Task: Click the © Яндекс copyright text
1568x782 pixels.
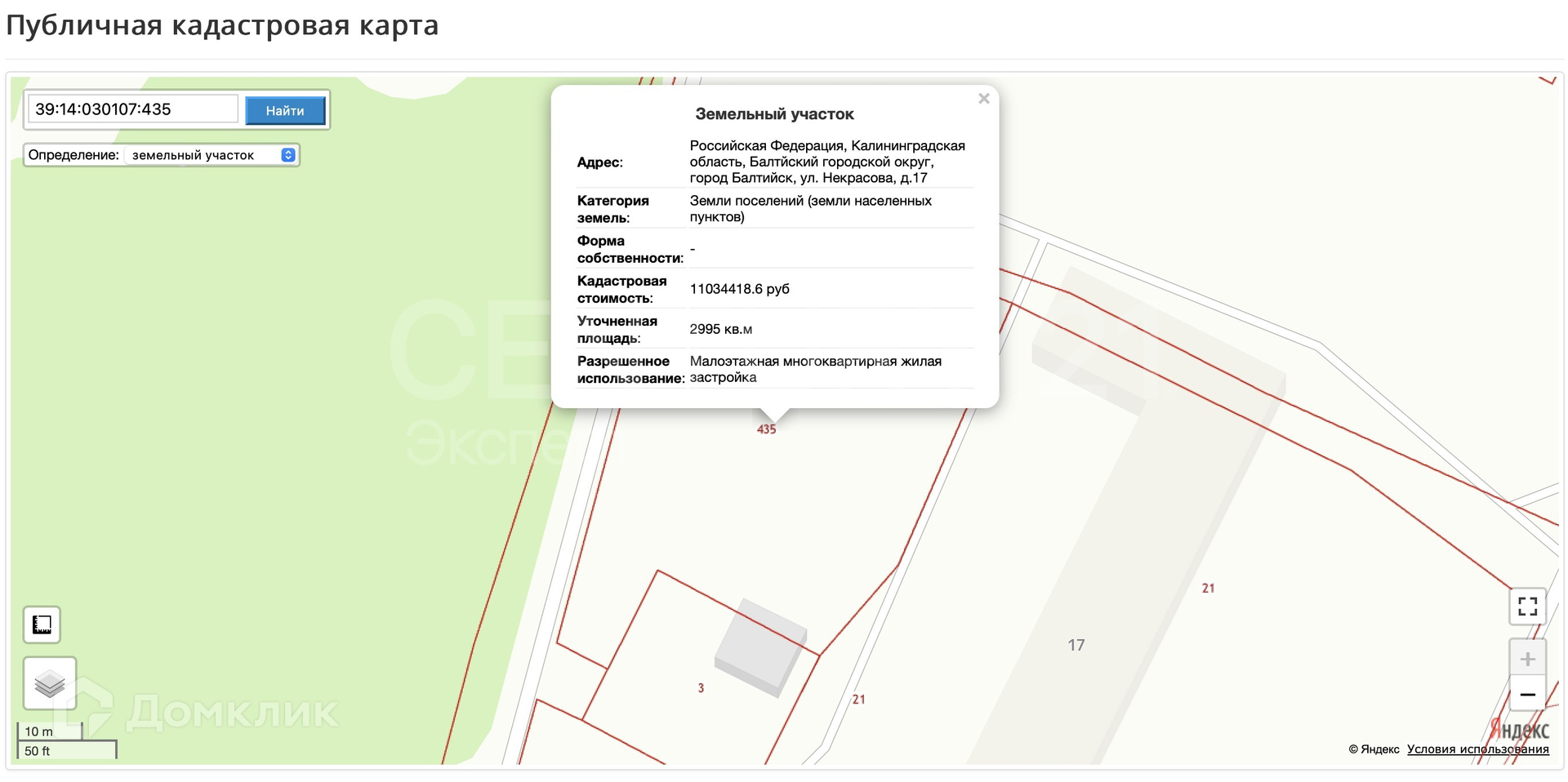Action: click(x=1374, y=749)
